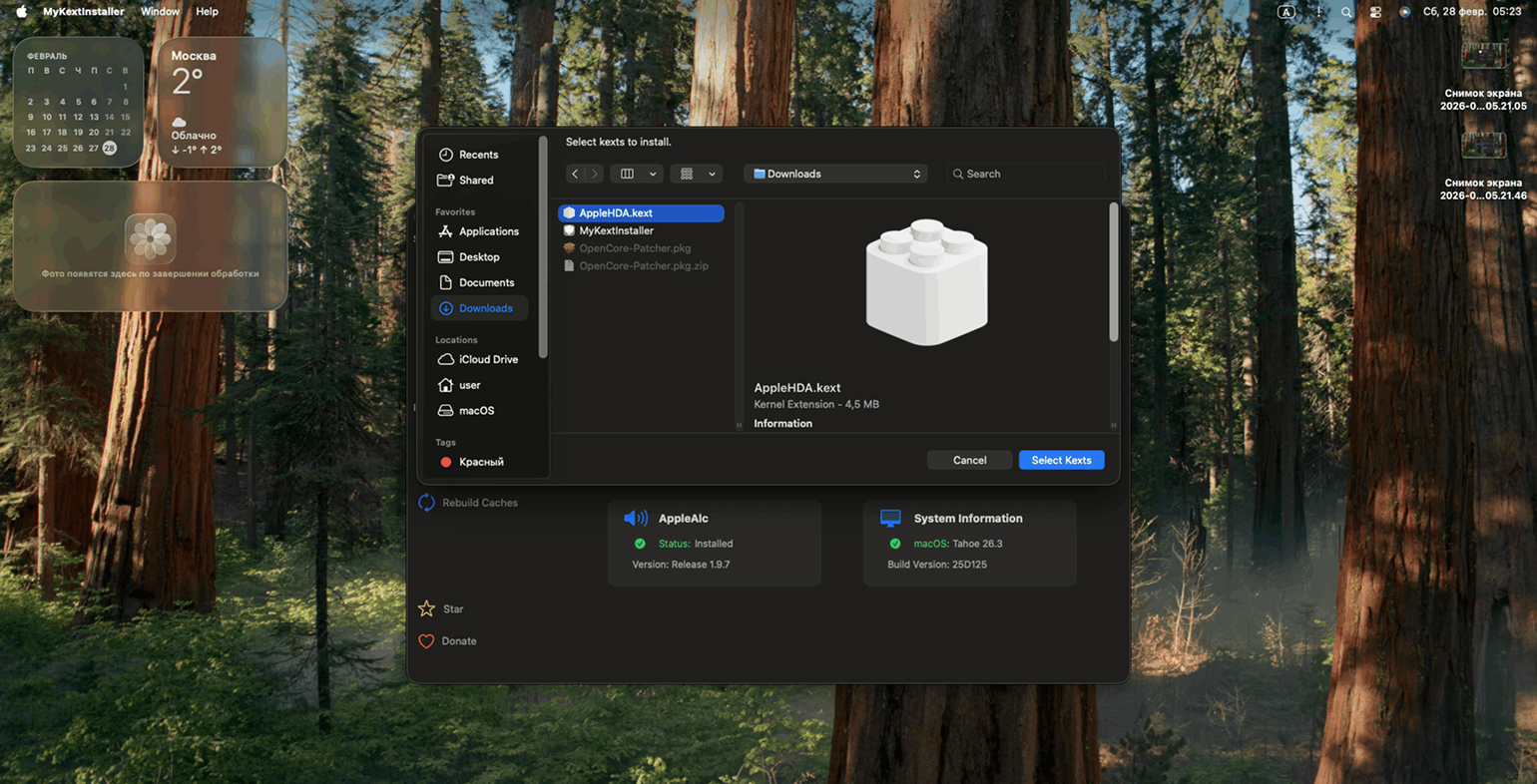The height and width of the screenshot is (784, 1537).
Task: Open the Apple menu
Action: point(21,12)
